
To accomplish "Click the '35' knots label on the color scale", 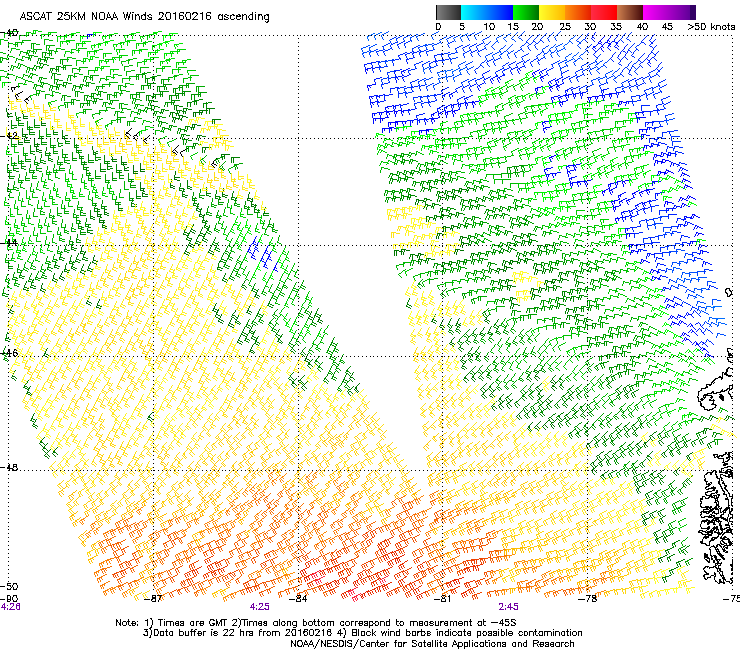I will pyautogui.click(x=616, y=27).
